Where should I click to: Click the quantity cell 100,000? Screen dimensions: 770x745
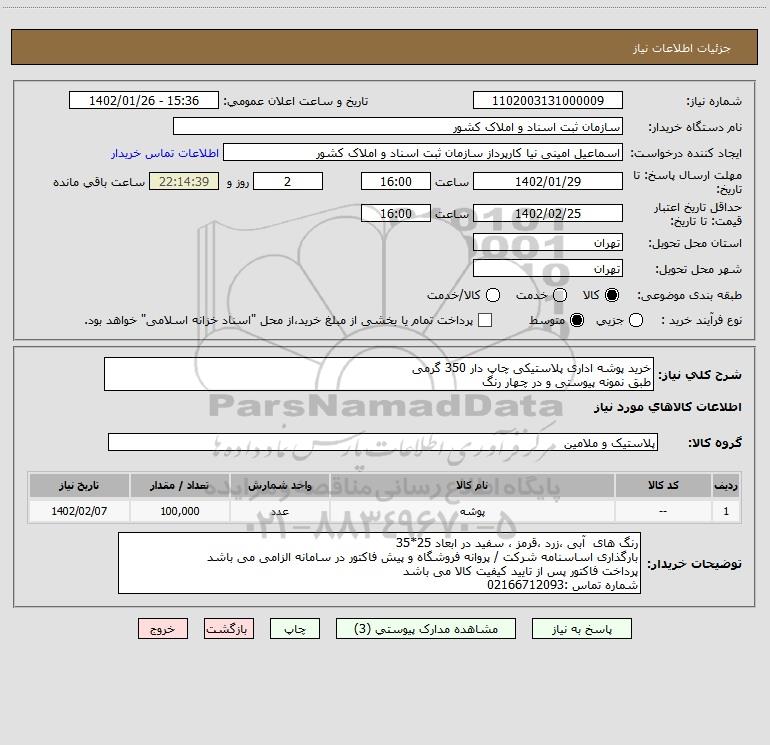click(x=180, y=511)
